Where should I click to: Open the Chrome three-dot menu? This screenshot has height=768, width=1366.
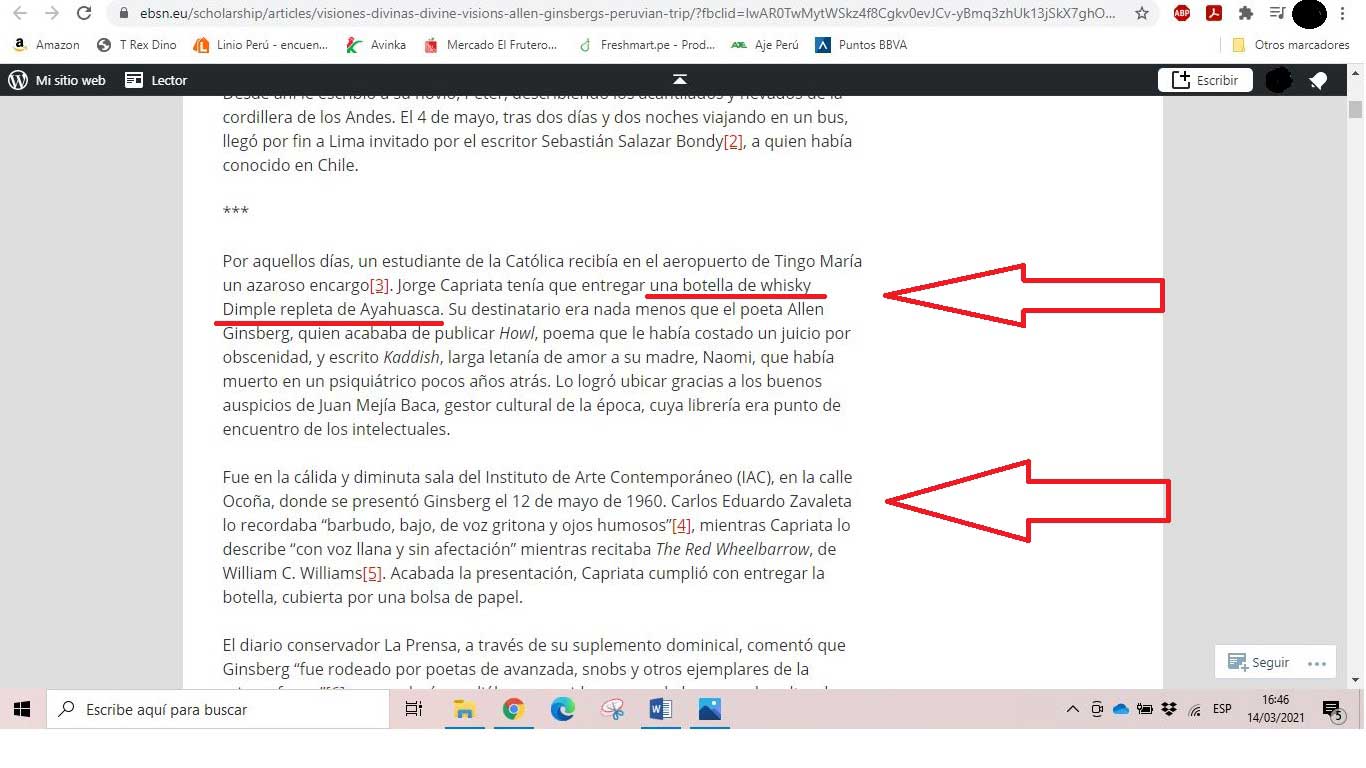(x=1343, y=14)
